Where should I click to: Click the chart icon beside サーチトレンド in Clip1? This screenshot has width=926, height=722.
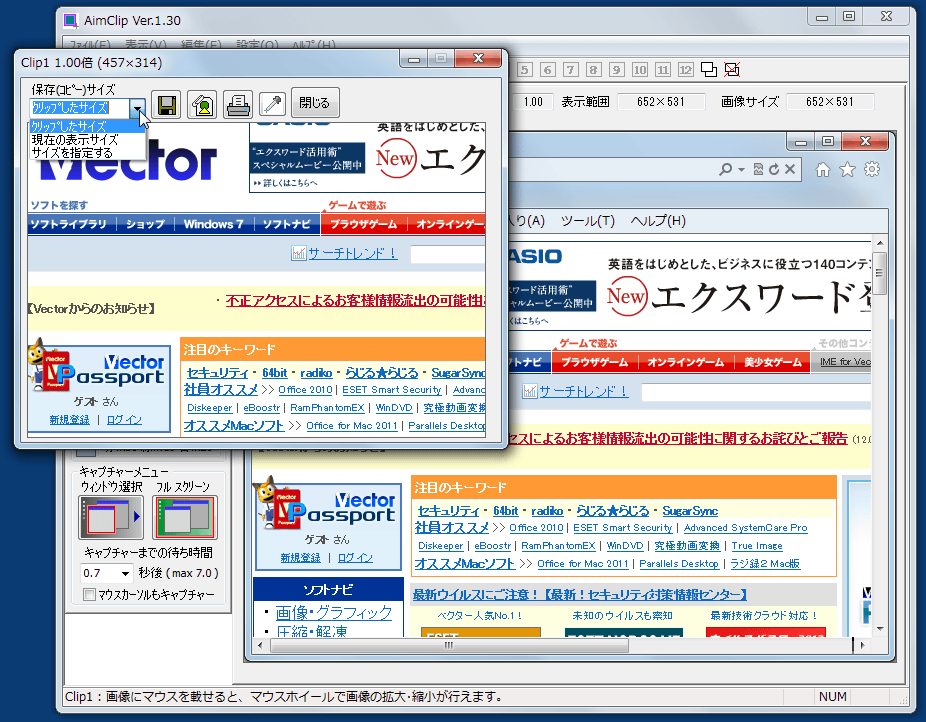point(299,253)
